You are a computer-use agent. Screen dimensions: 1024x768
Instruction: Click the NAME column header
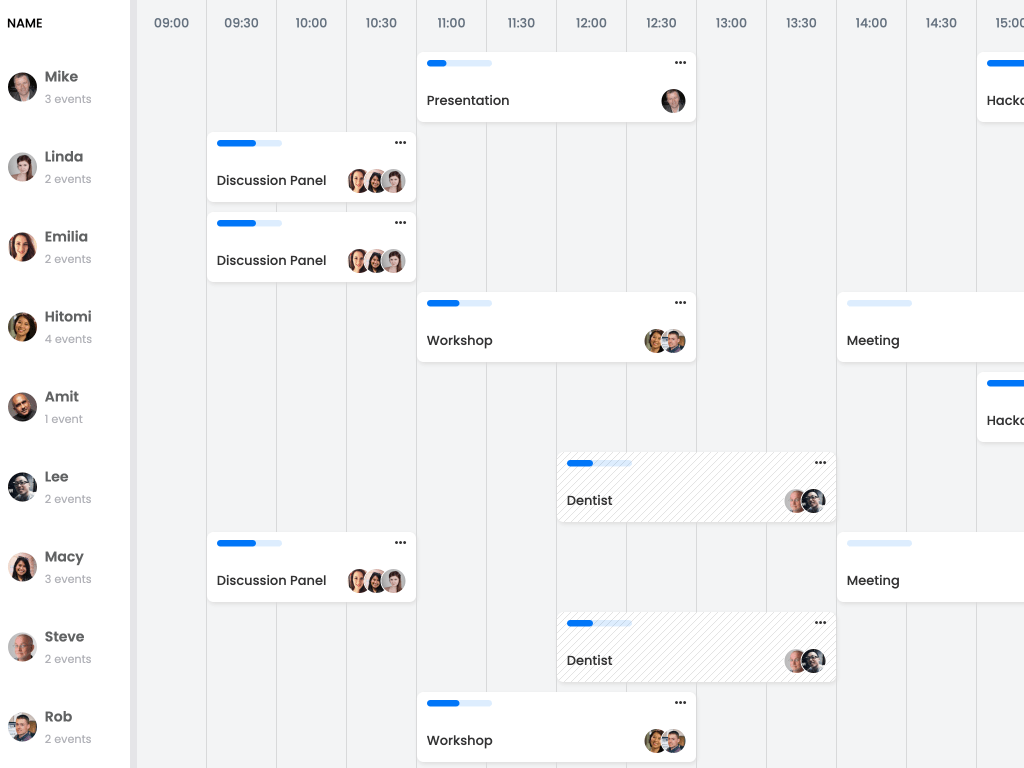[x=25, y=23]
